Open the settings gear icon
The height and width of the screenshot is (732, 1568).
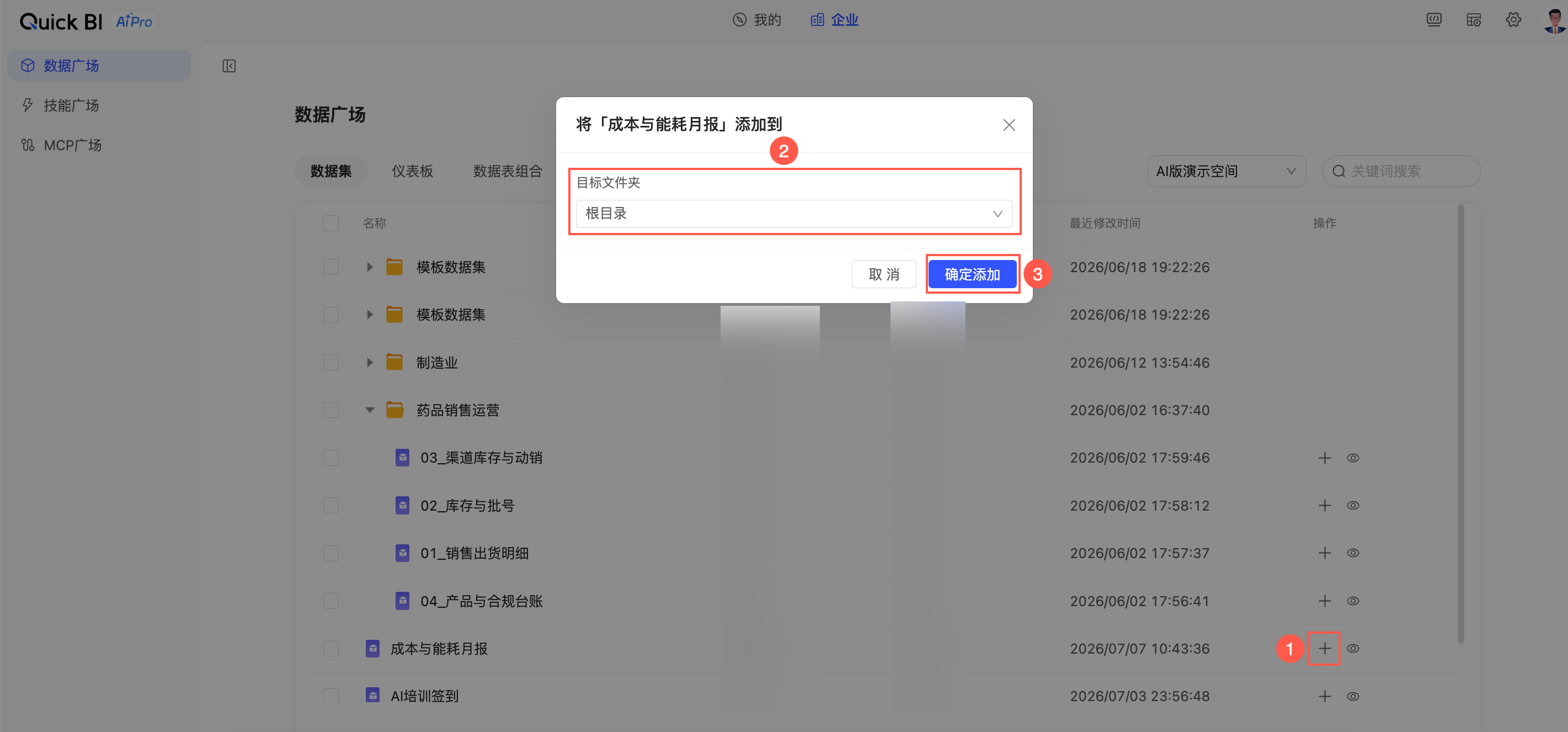click(x=1513, y=20)
